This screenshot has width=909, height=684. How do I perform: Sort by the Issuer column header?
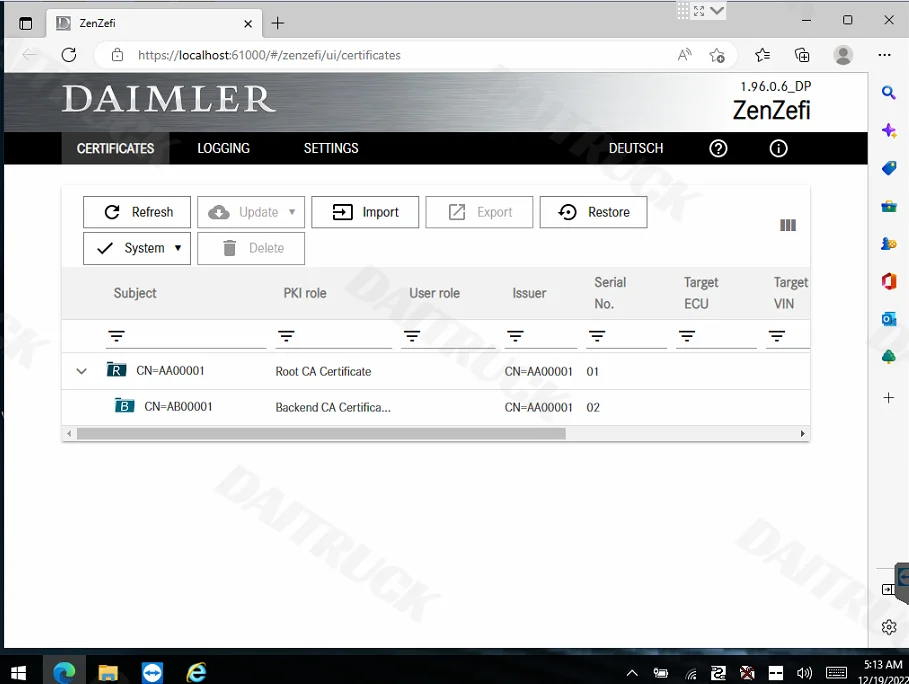pyautogui.click(x=529, y=293)
